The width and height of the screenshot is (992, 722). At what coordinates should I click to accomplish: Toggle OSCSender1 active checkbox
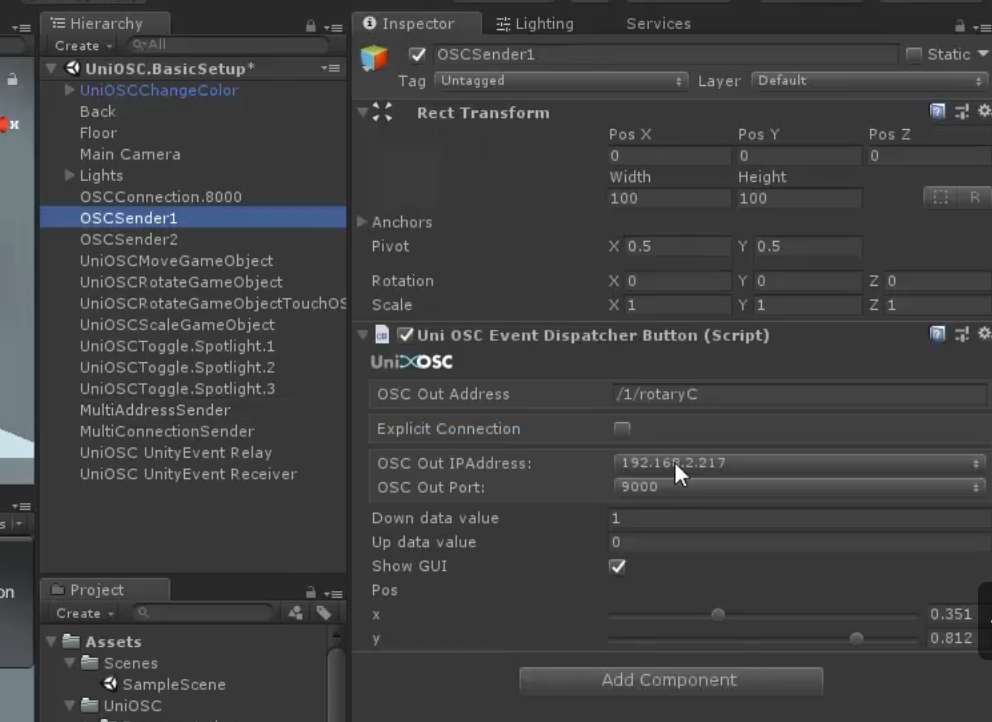[x=418, y=54]
